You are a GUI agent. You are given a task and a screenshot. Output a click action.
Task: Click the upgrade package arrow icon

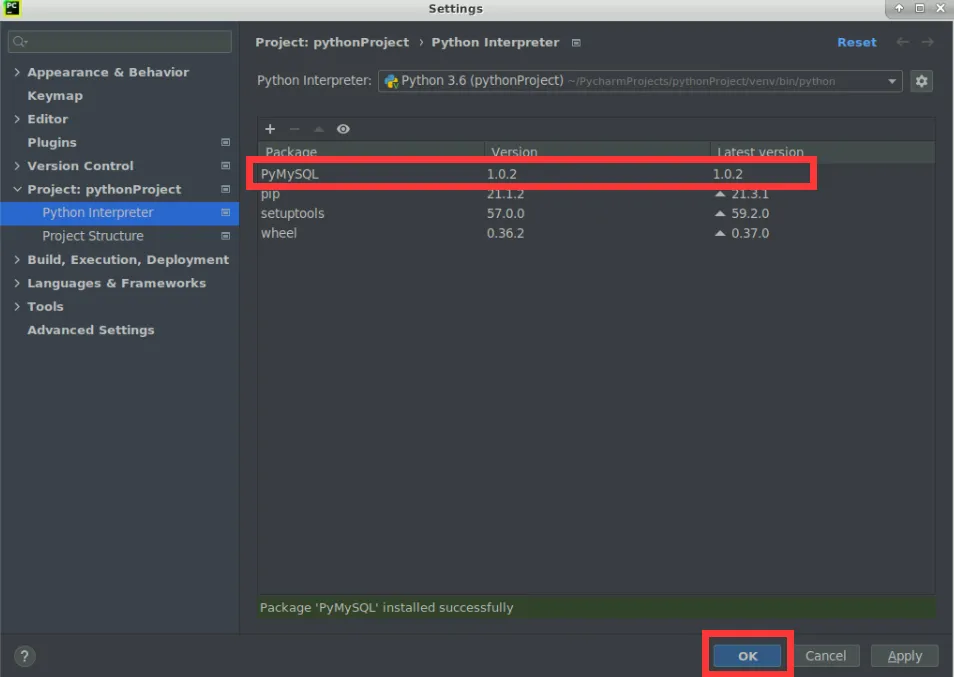[319, 129]
